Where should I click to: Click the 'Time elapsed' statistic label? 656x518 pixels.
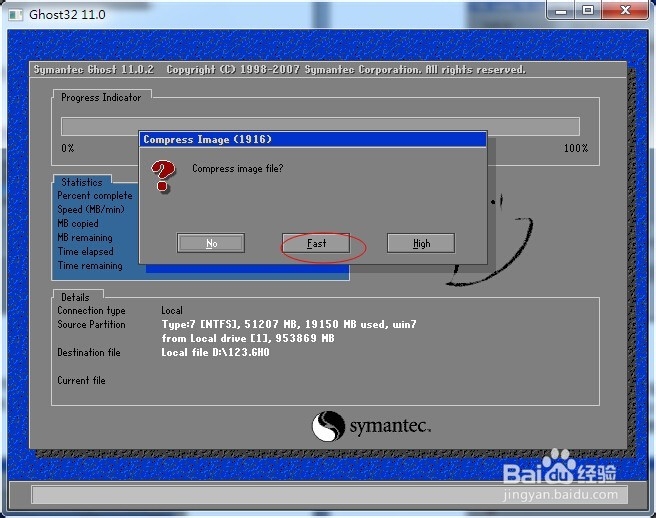[85, 251]
